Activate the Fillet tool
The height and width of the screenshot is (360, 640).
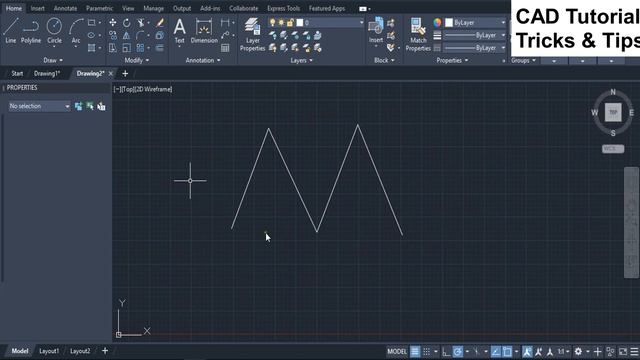(140, 36)
